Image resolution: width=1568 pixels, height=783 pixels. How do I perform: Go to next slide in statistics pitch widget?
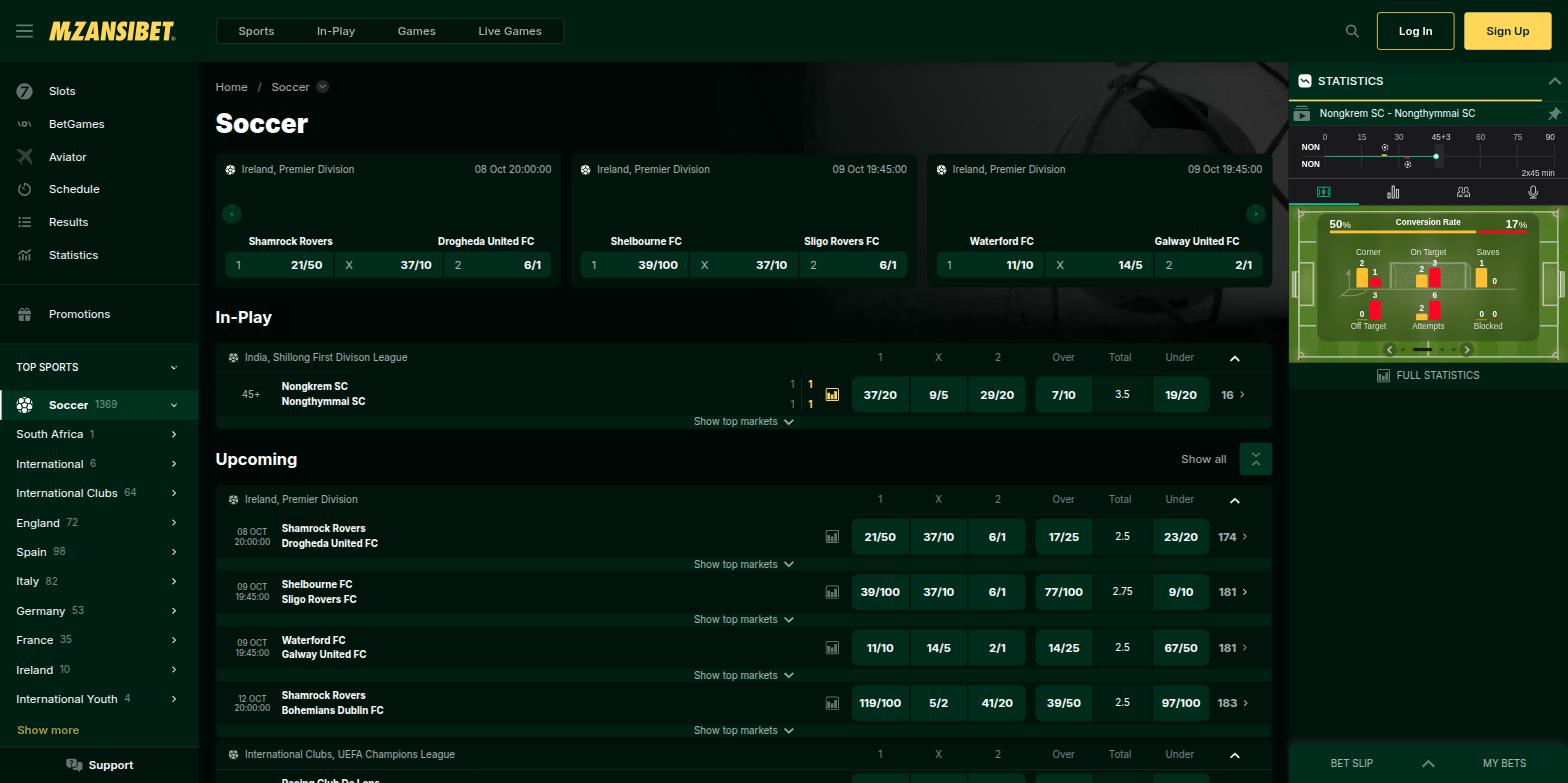1467,350
